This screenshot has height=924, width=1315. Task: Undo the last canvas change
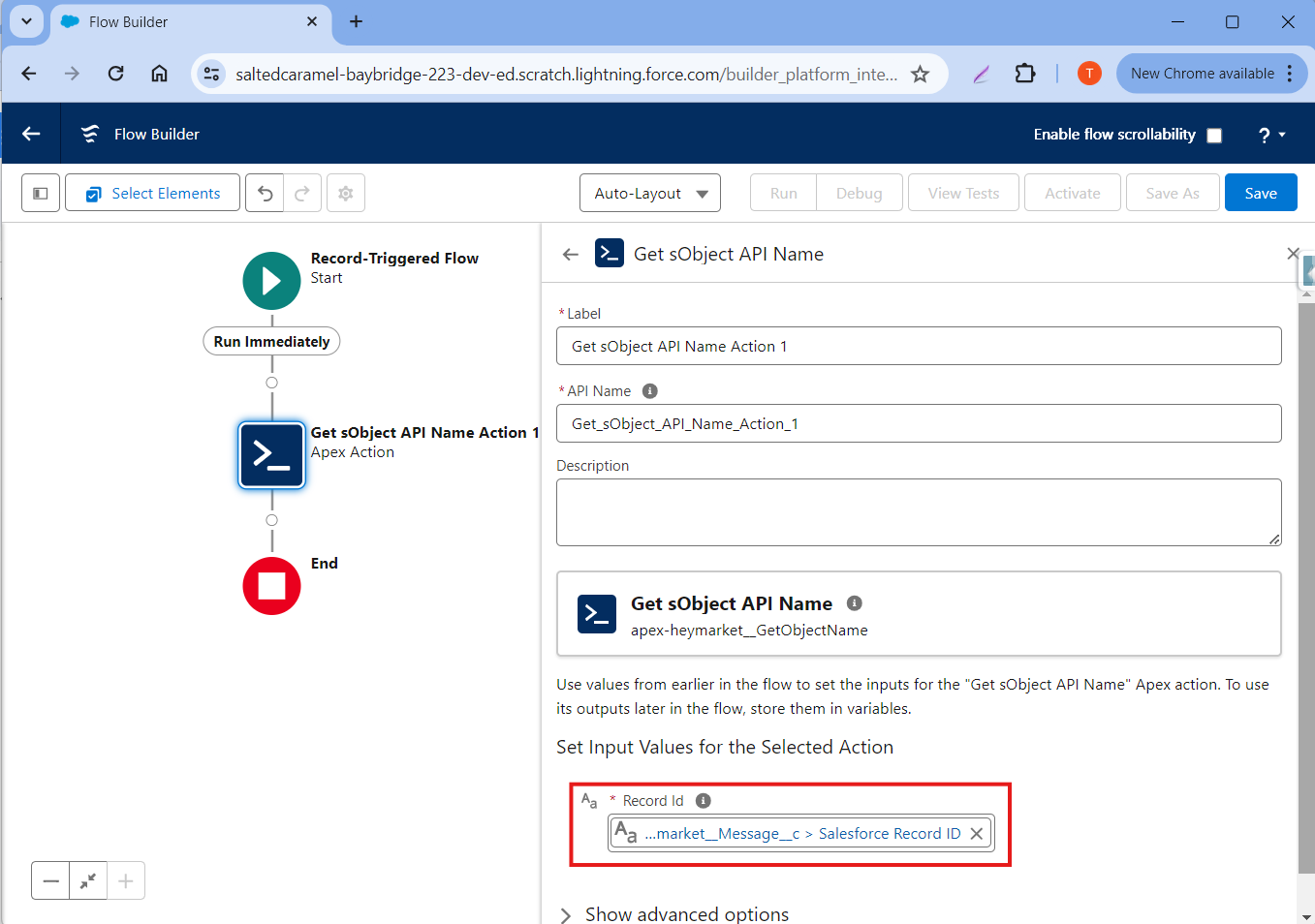[x=265, y=194]
